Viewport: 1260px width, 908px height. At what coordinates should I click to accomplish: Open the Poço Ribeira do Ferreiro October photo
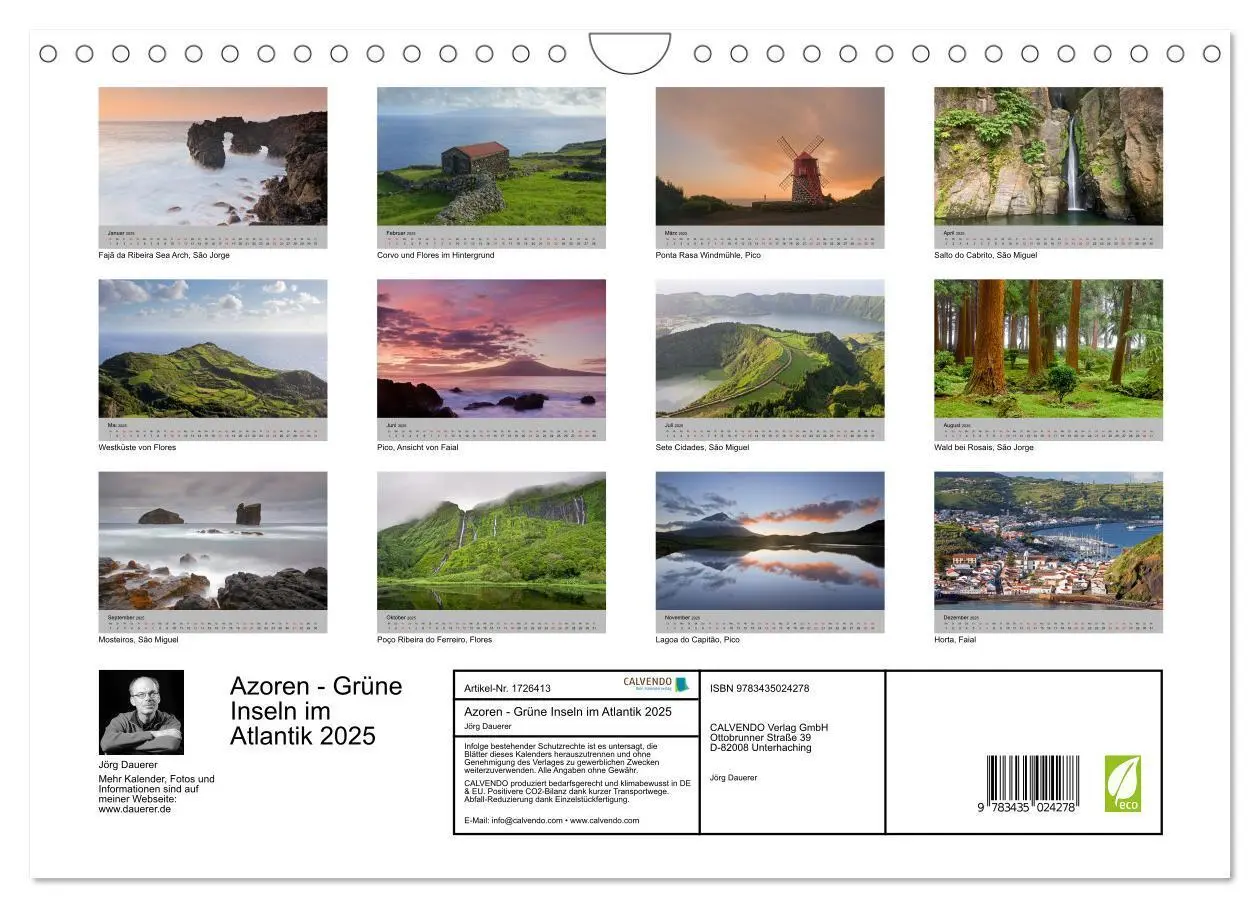click(x=491, y=541)
